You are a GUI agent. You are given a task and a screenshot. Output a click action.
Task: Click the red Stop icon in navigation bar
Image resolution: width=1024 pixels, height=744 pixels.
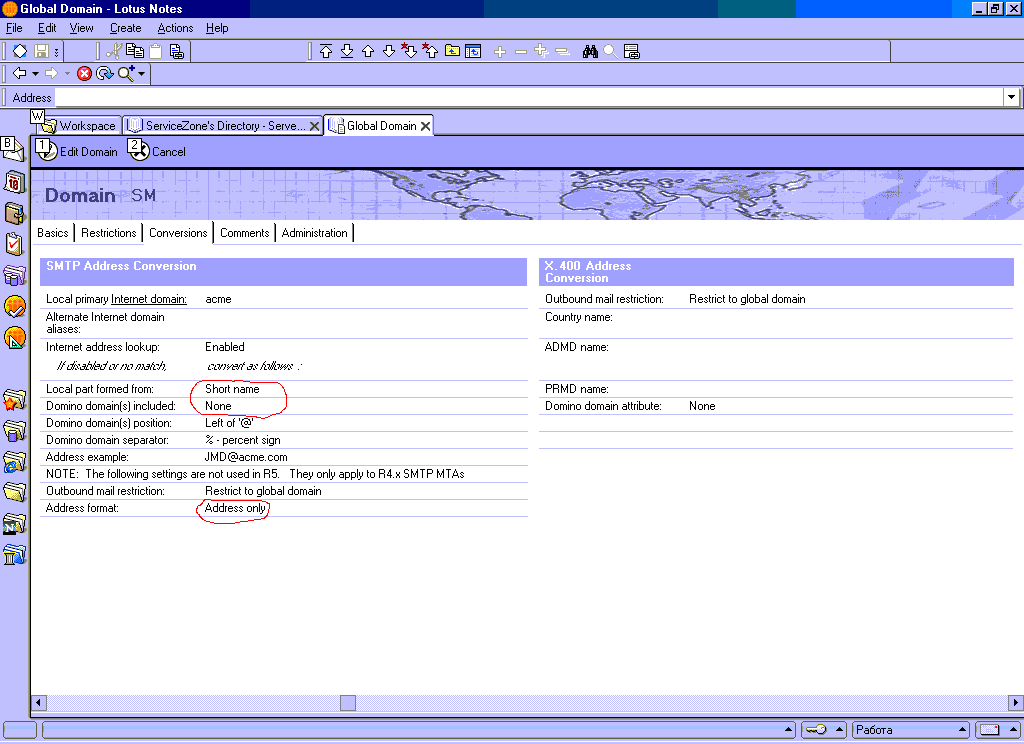click(84, 74)
